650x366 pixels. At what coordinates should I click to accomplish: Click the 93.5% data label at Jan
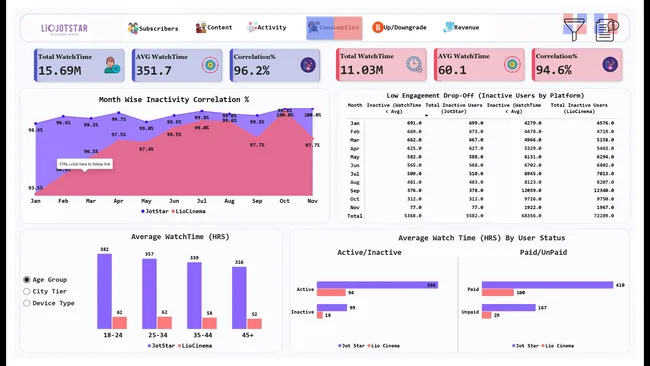[36, 188]
